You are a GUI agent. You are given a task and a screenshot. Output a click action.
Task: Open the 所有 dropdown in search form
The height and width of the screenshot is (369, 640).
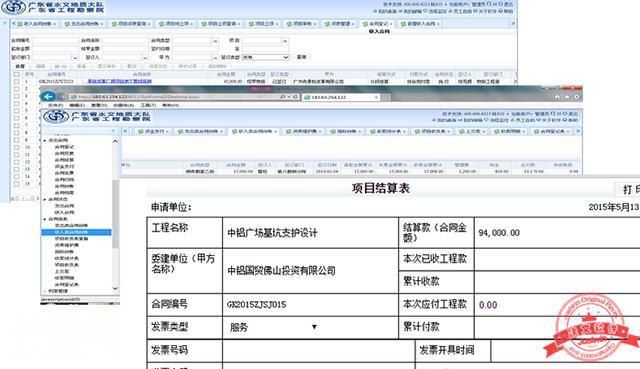(266, 58)
